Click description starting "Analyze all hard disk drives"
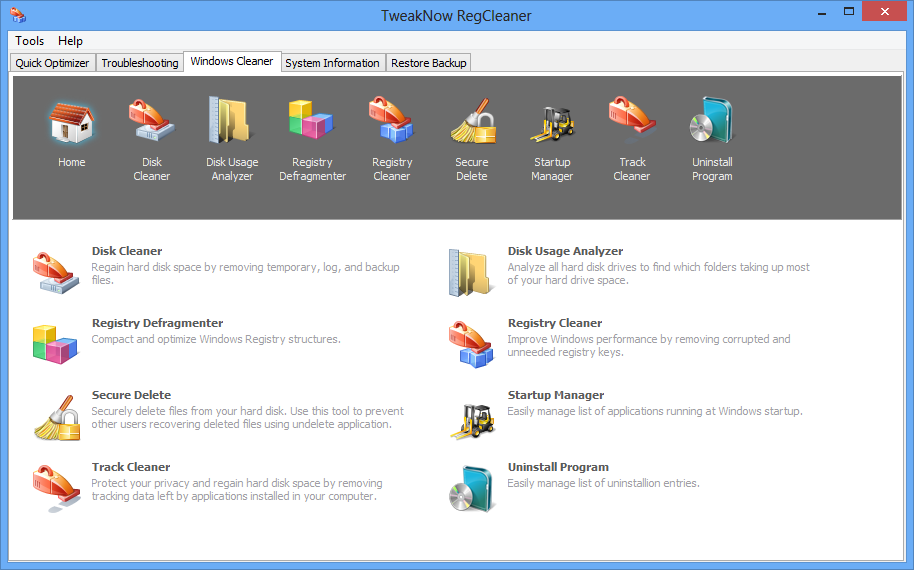 (x=658, y=273)
